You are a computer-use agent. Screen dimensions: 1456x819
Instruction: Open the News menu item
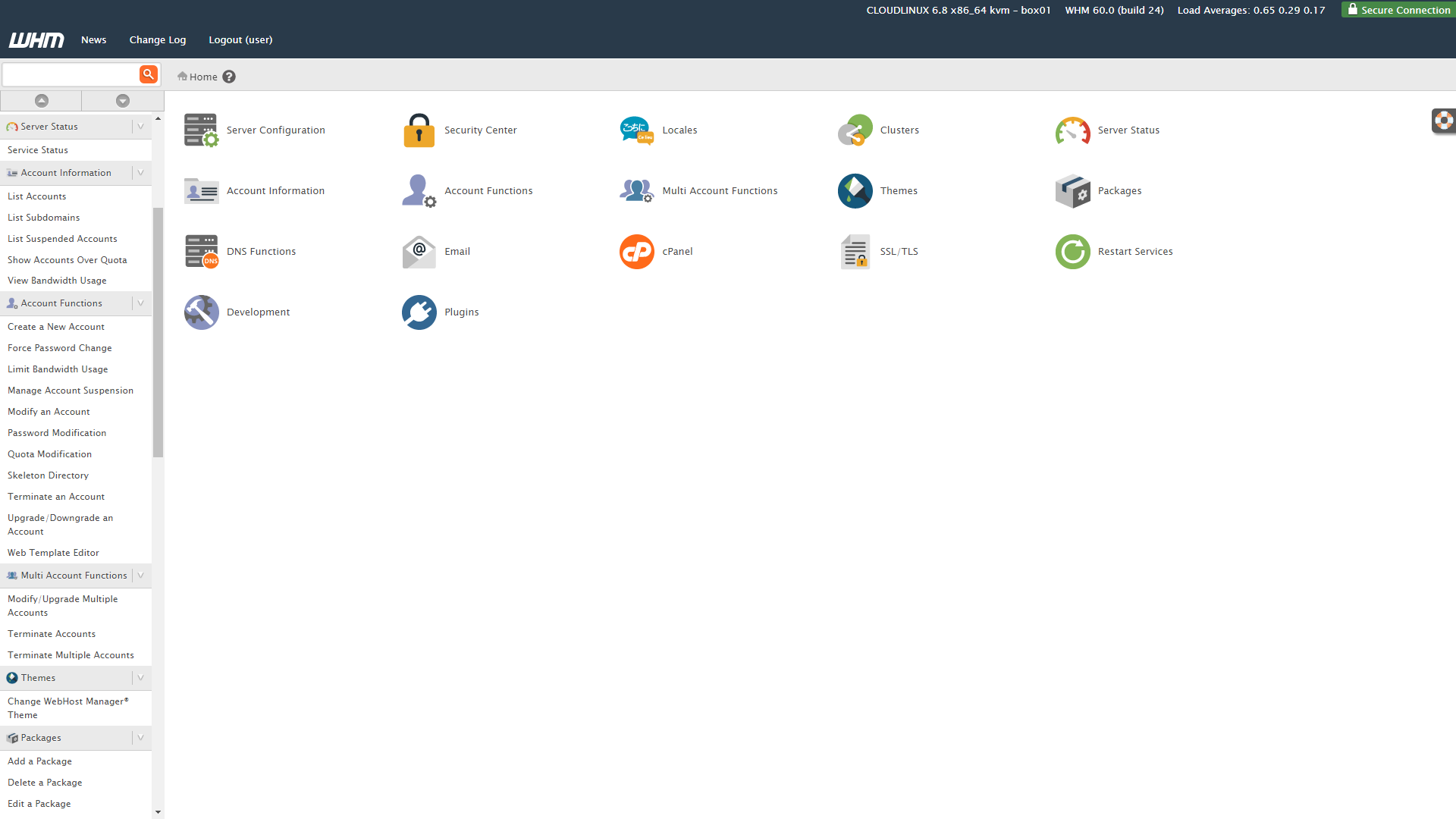click(x=94, y=40)
